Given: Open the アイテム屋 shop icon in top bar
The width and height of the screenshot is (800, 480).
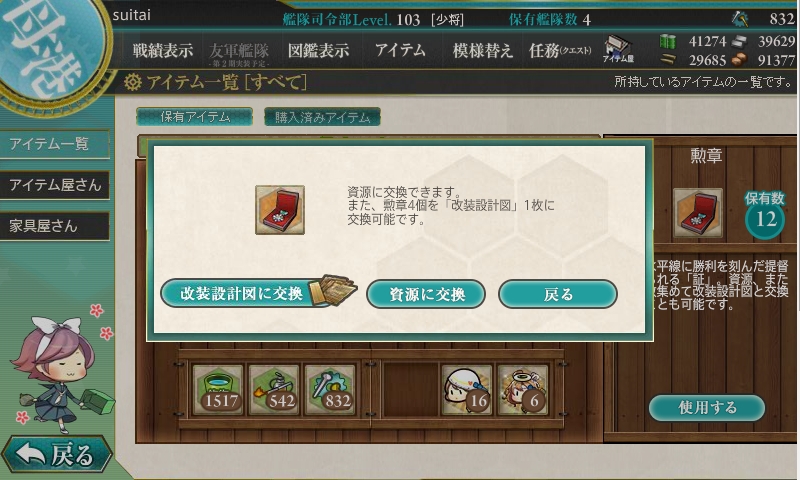Looking at the screenshot, I should point(618,49).
